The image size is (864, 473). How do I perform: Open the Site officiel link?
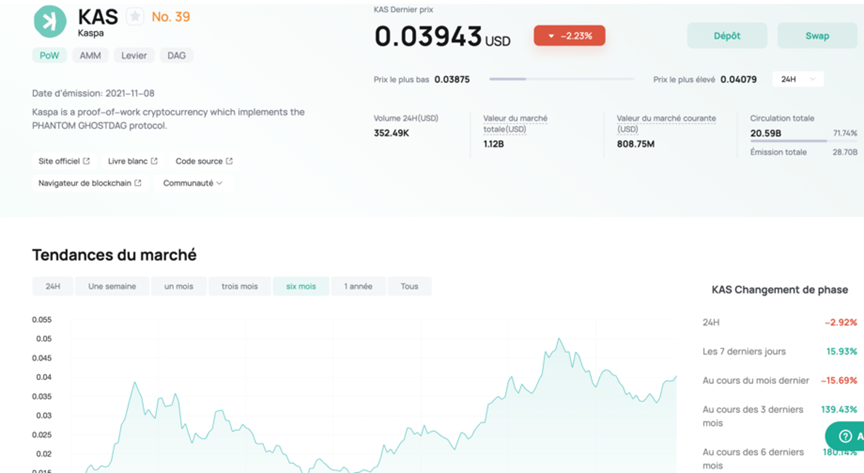(x=64, y=161)
